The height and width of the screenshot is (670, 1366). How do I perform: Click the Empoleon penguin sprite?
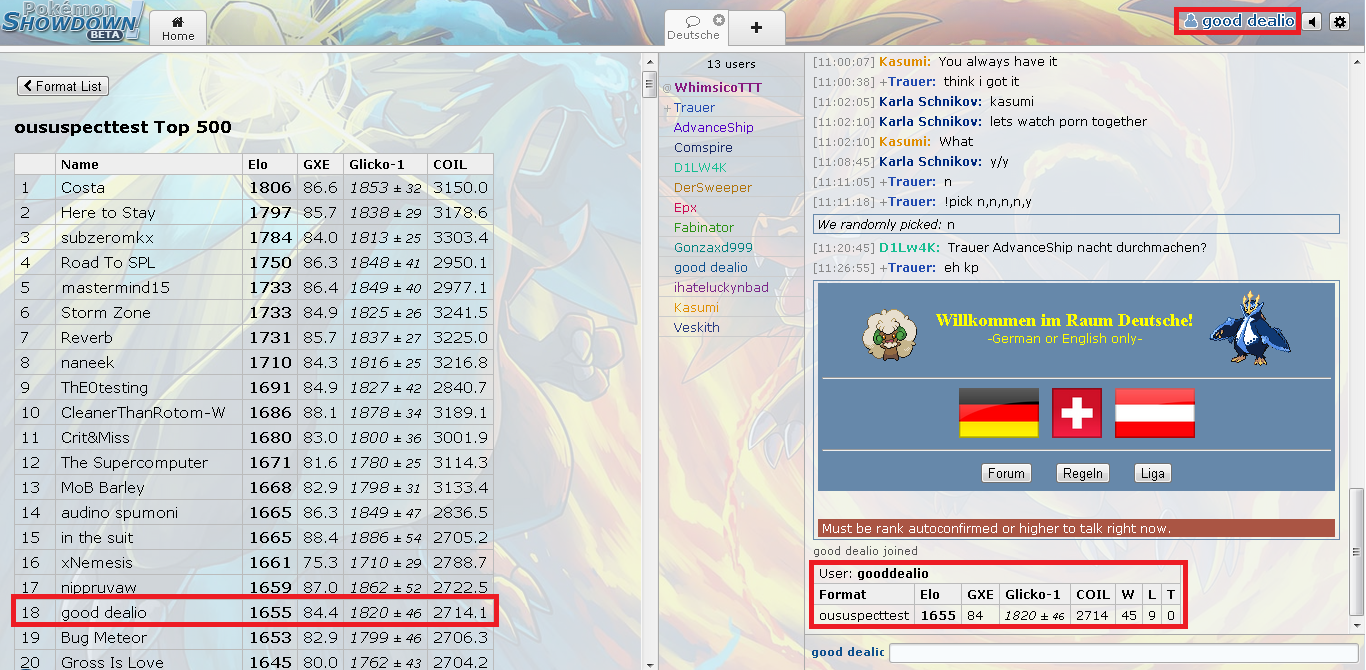(1245, 328)
